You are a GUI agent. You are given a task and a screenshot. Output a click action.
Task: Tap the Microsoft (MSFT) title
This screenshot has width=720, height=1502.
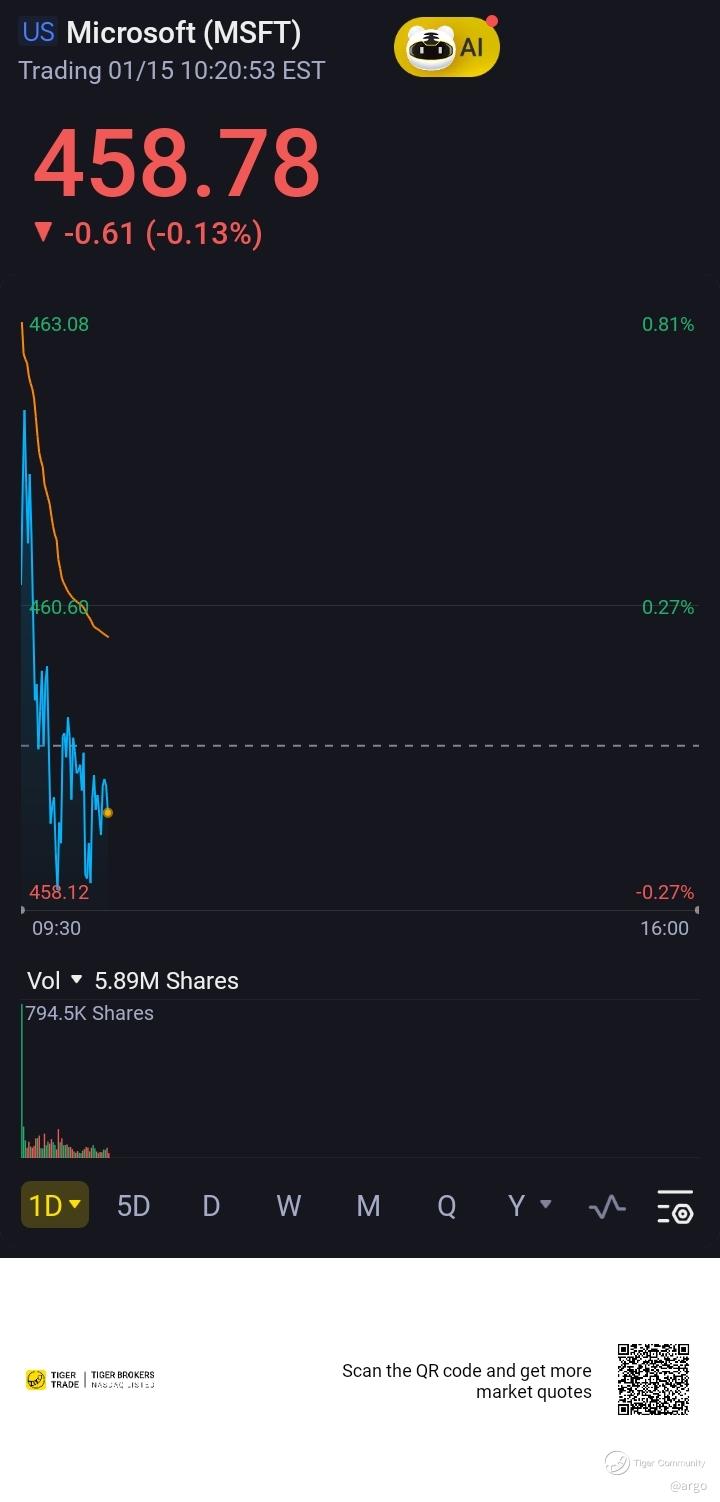(183, 33)
